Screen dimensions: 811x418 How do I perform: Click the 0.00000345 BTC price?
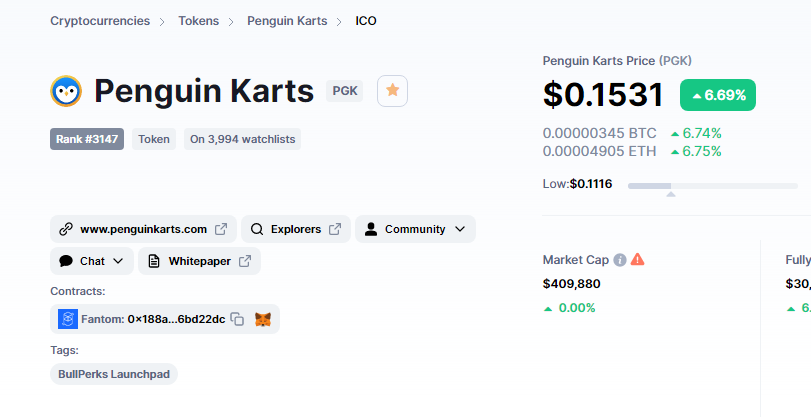tap(599, 133)
